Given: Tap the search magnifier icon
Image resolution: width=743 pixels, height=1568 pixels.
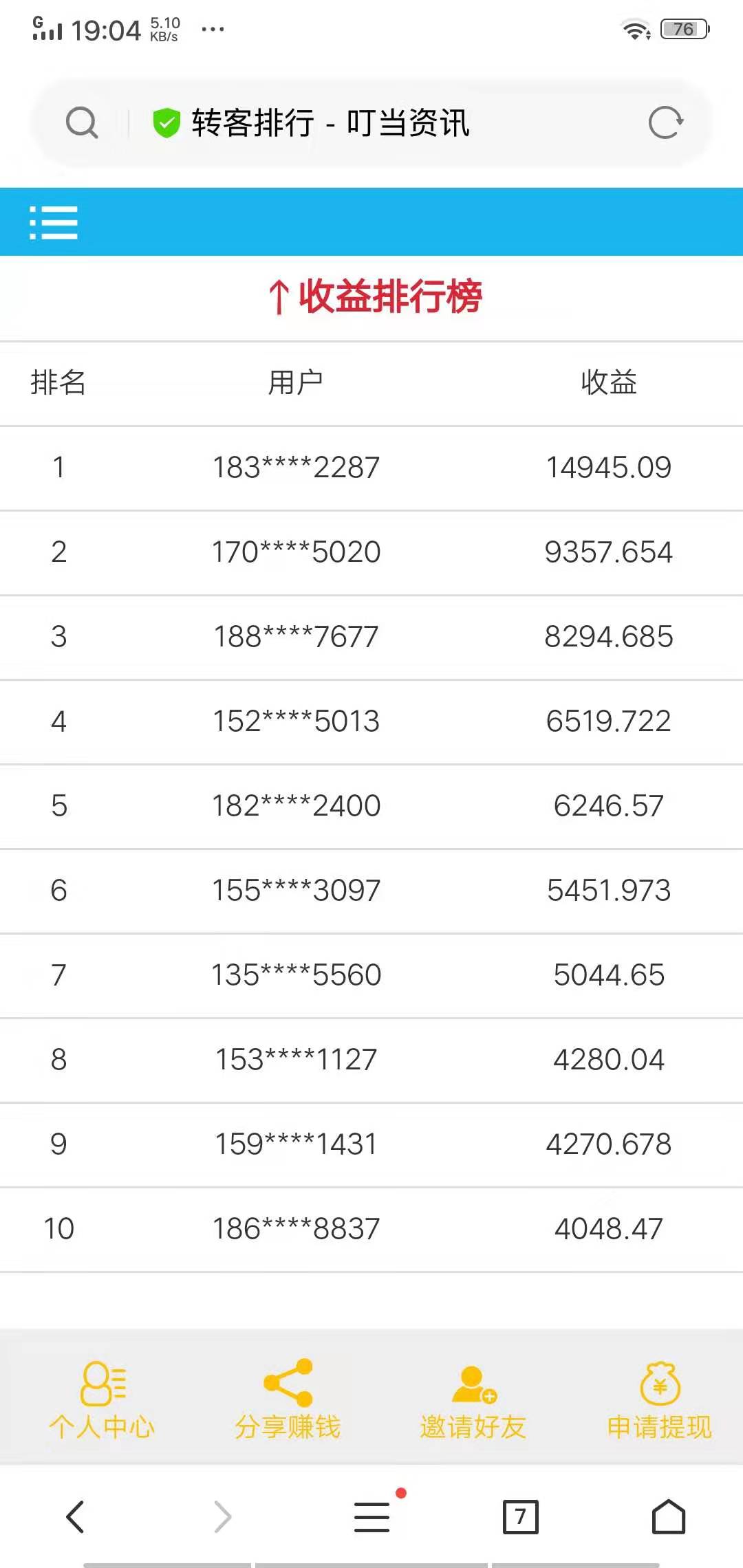Looking at the screenshot, I should [82, 123].
